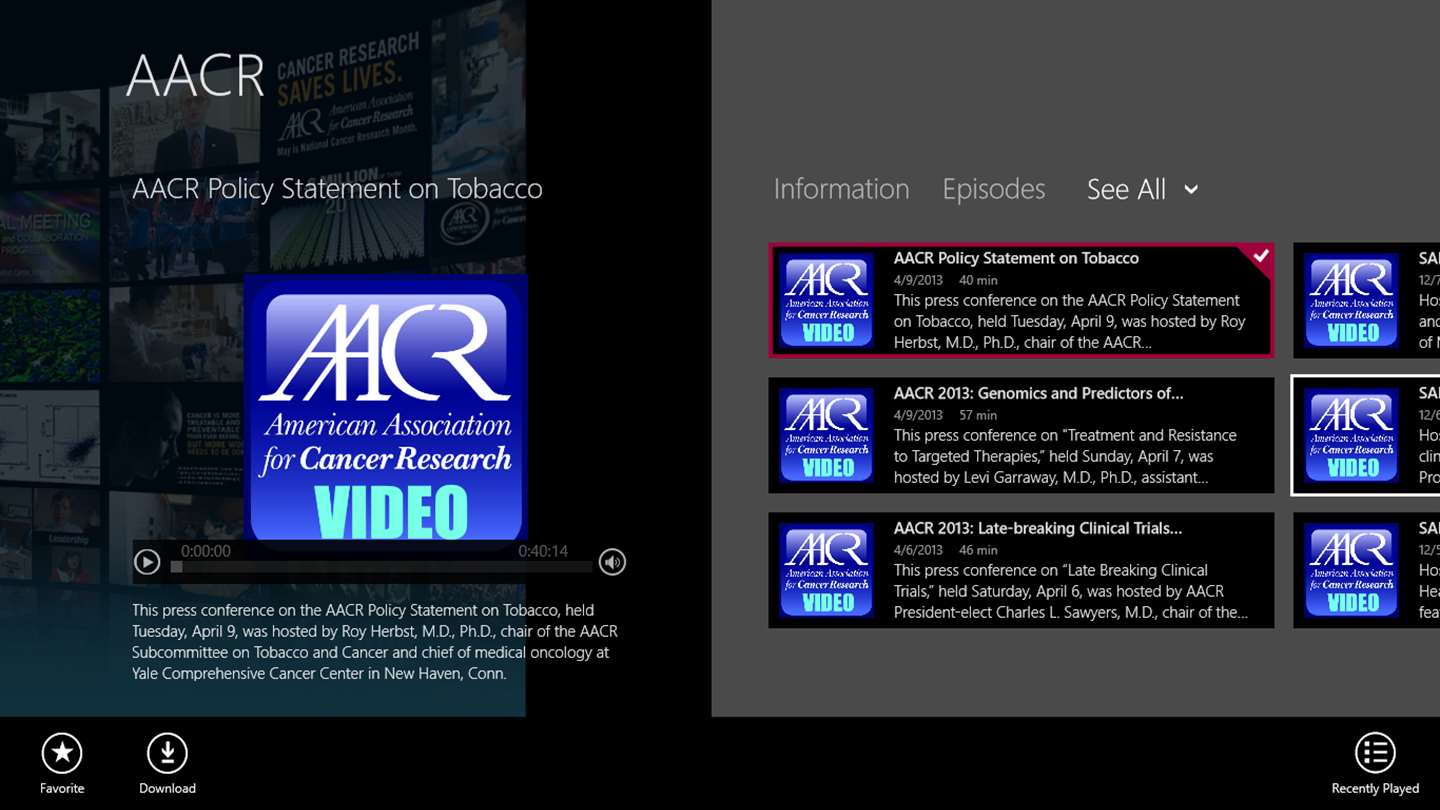1440x810 pixels.
Task: Click thumbnail of Late-breaking Clinical Trials episode
Action: 828,570
